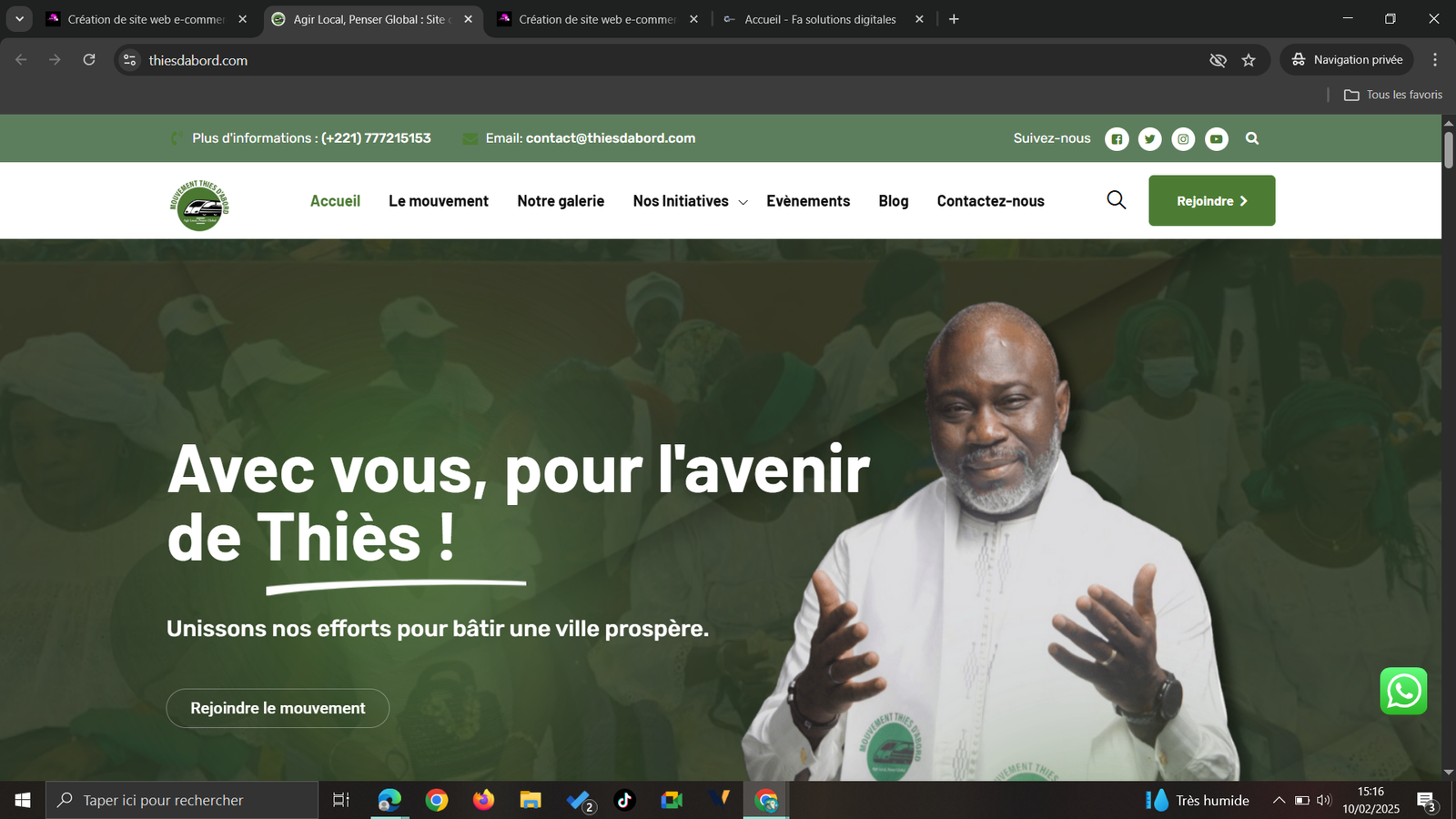Click third-party cookies blocked eye icon
Viewport: 1456px width, 819px height.
click(1218, 60)
